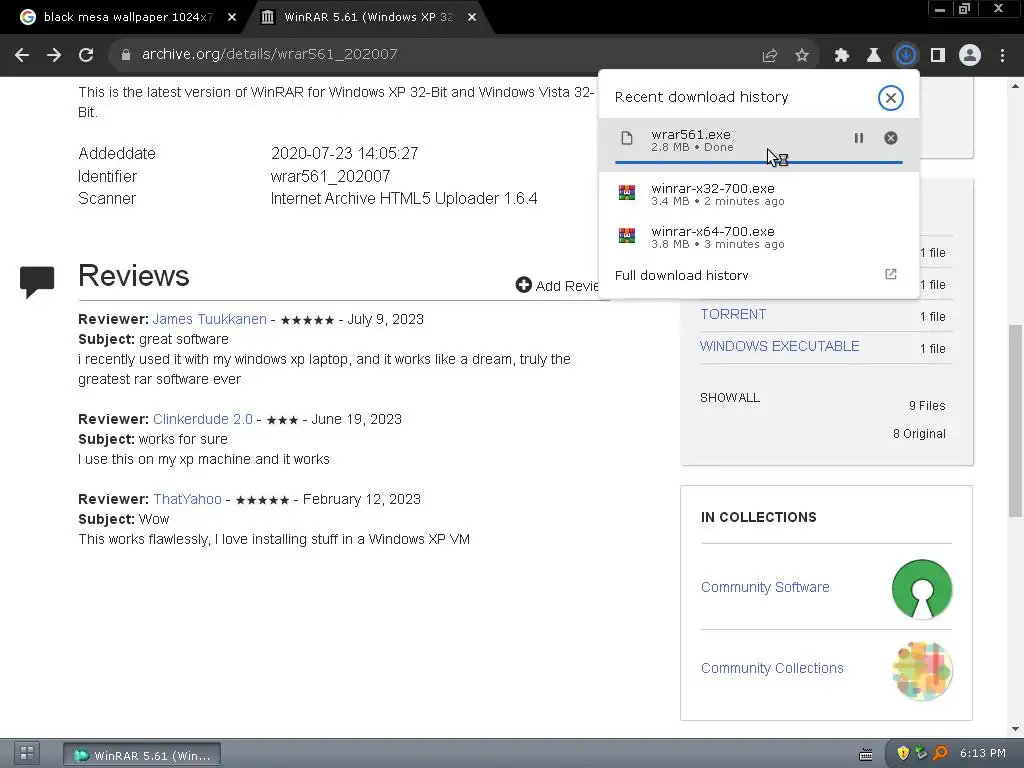Reload the archive.org page

tap(86, 55)
